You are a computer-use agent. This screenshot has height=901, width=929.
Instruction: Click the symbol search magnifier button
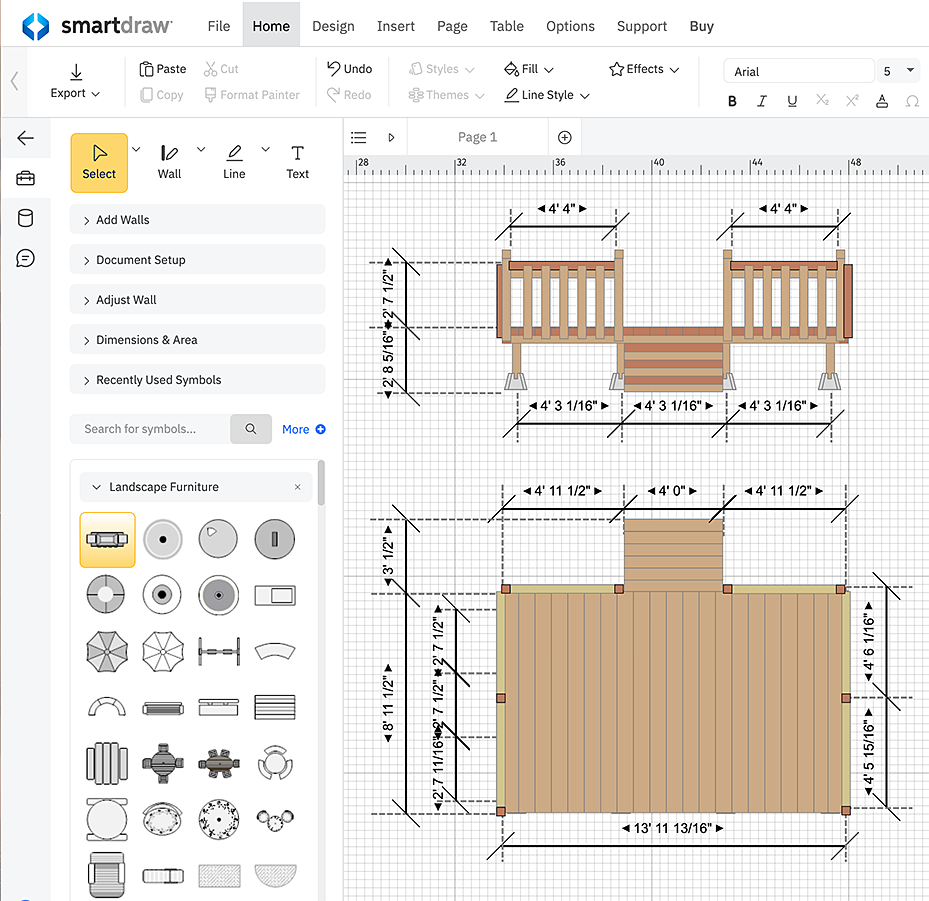coord(251,429)
